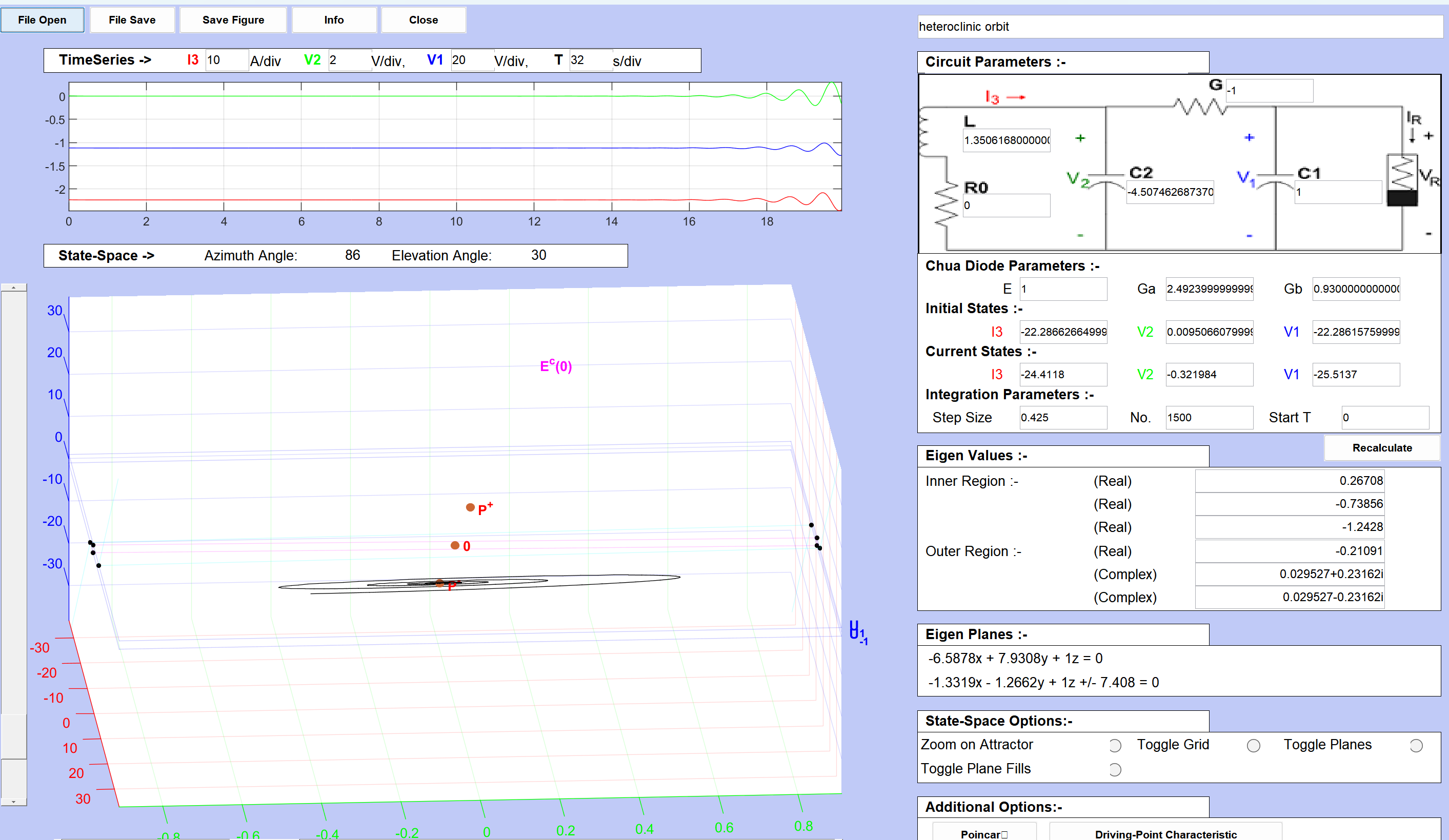Open the Driving-Point Characteristic view
The width and height of the screenshot is (1449, 840).
[1165, 833]
